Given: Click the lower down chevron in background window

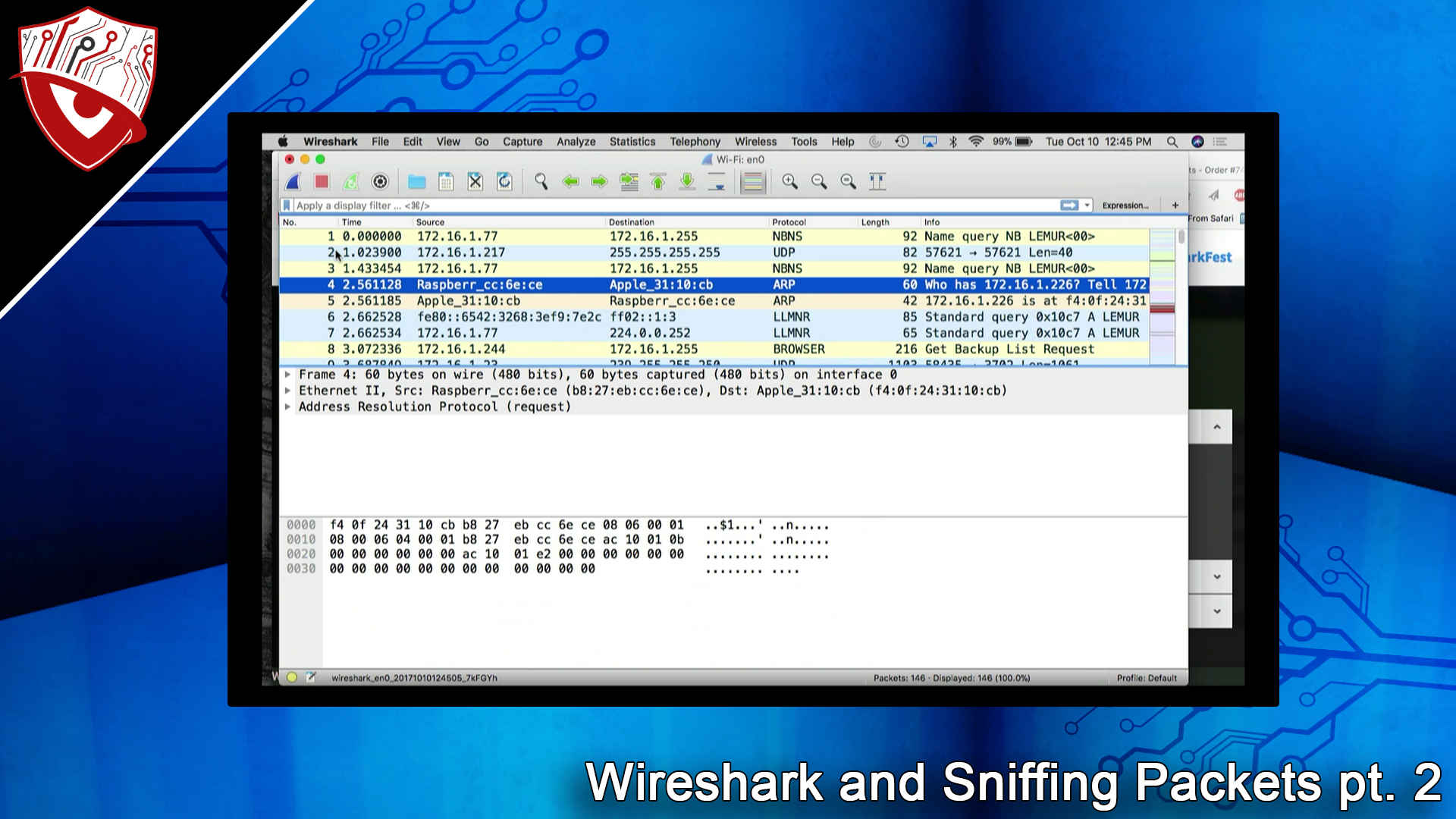Looking at the screenshot, I should [x=1217, y=611].
